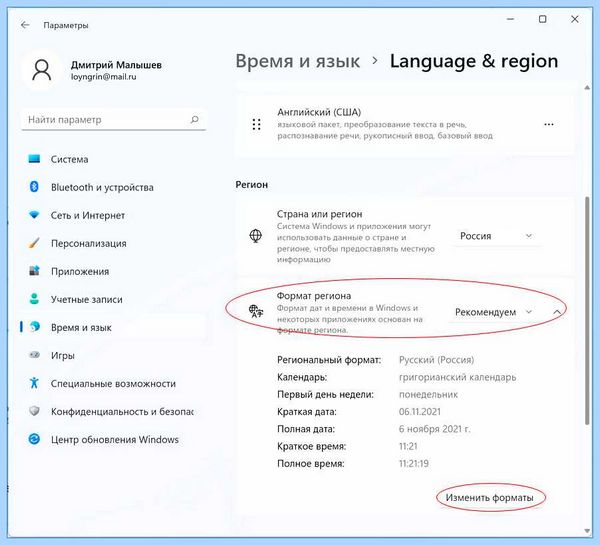Screen dimensions: 600x545
Task: Maximize the Параметры window
Action: [542, 19]
